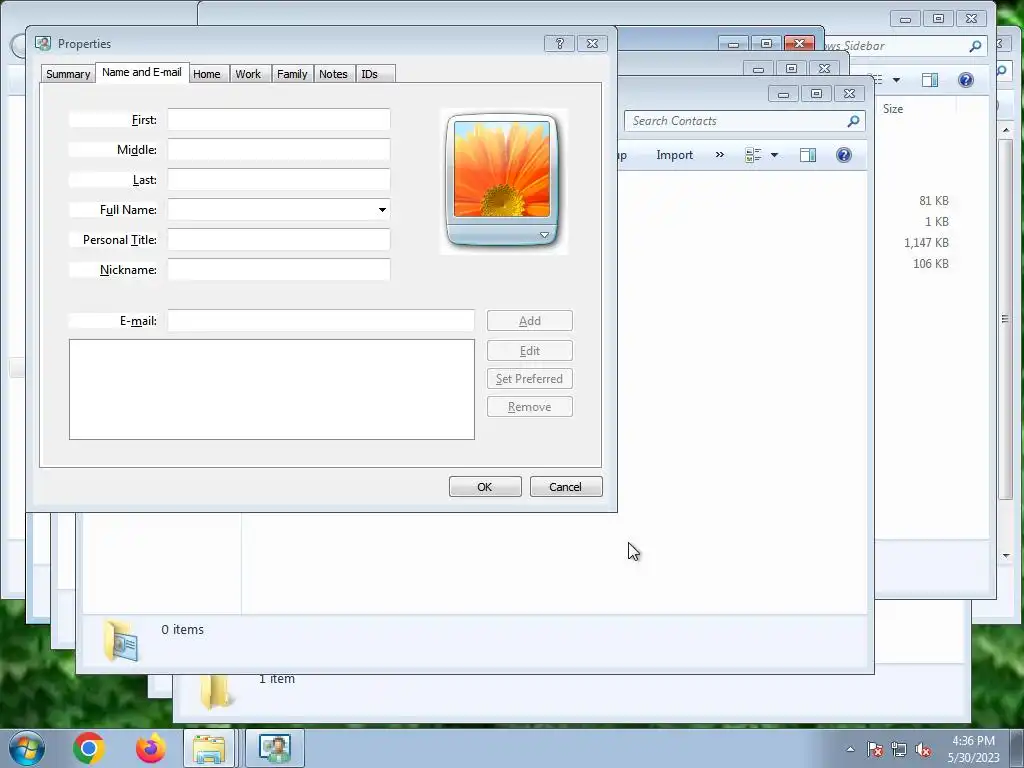Click the Set Preferred button

point(530,379)
